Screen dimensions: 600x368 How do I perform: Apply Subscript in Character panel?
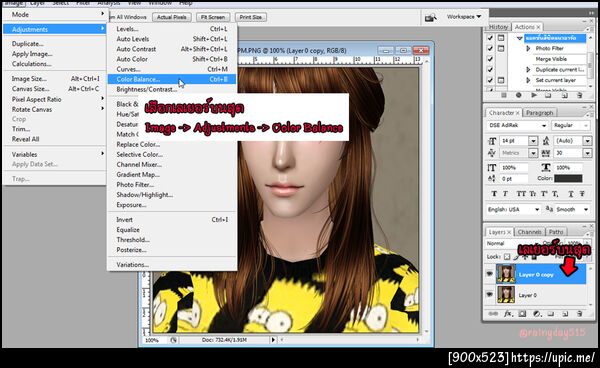(555, 194)
